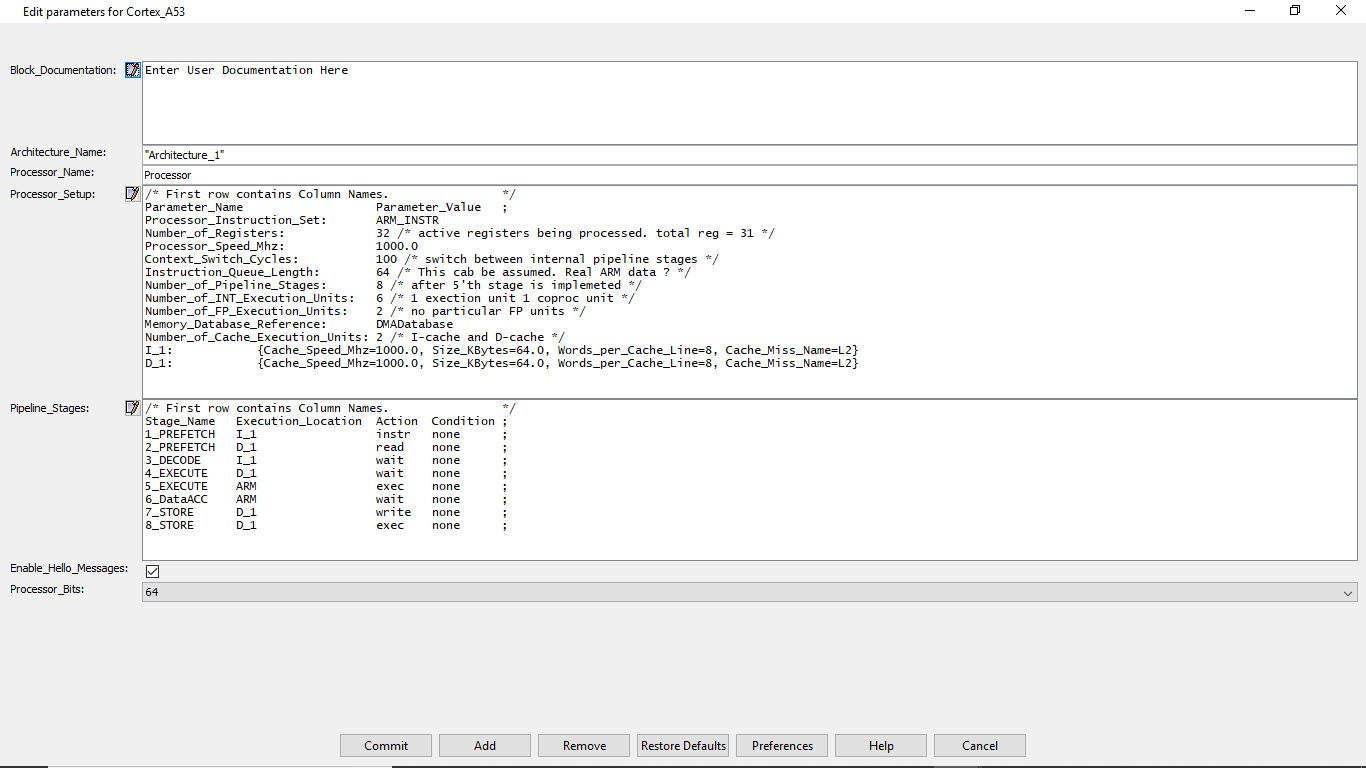Click the Processor_Name text field
The image size is (1366, 768).
pos(749,175)
